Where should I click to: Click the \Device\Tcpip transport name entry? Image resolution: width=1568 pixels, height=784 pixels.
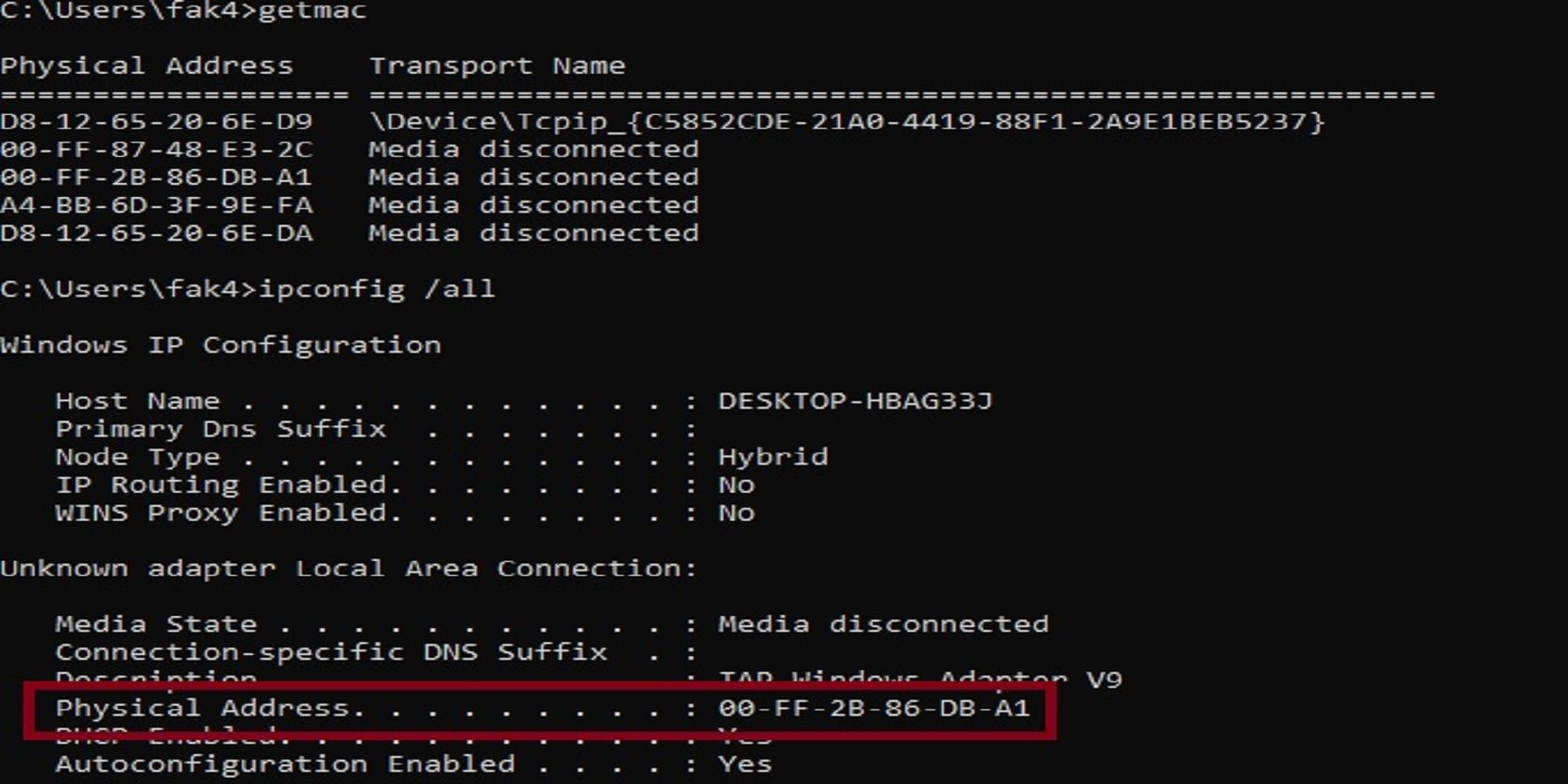[x=846, y=122]
